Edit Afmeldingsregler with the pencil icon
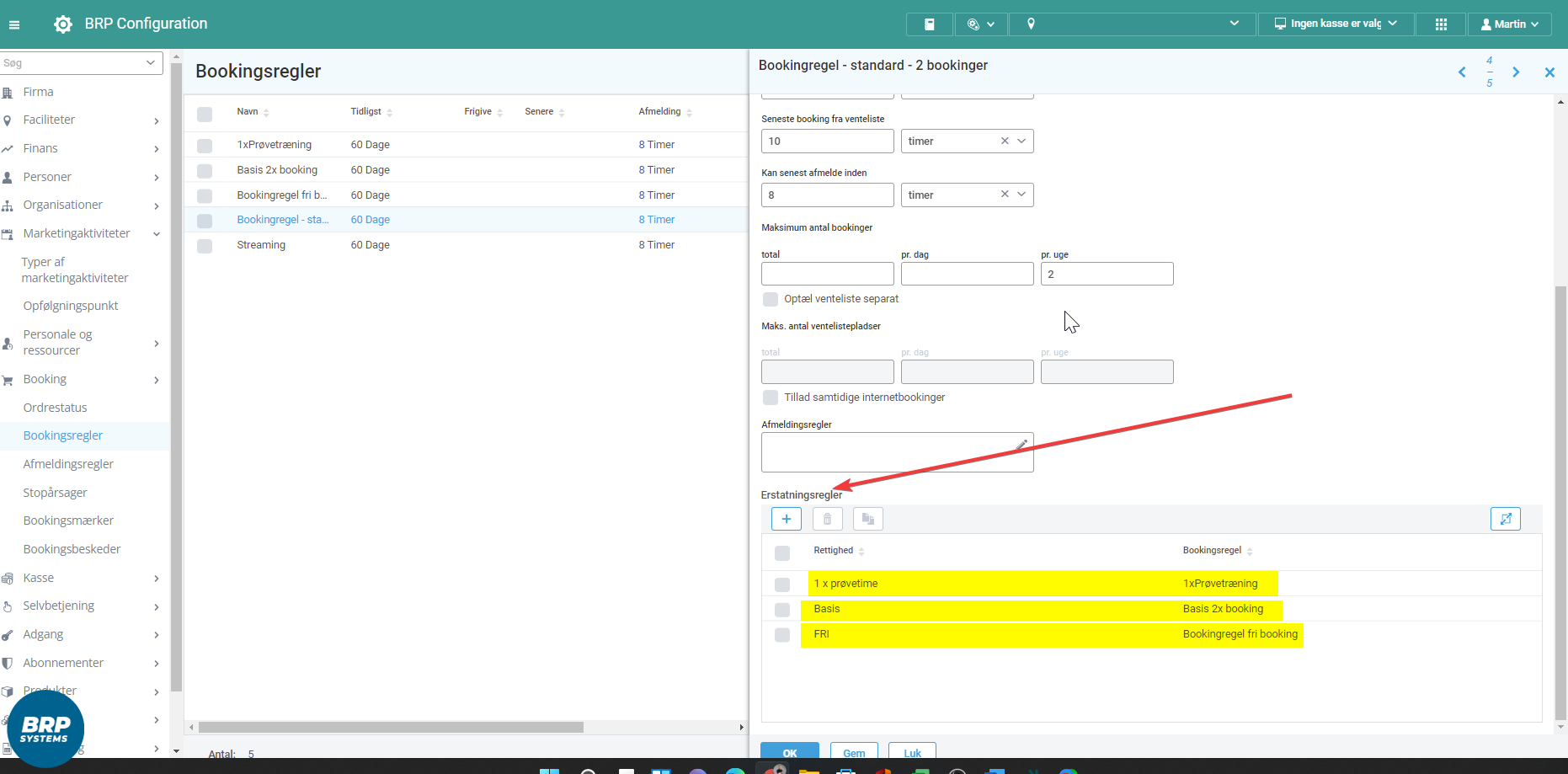 1021,445
